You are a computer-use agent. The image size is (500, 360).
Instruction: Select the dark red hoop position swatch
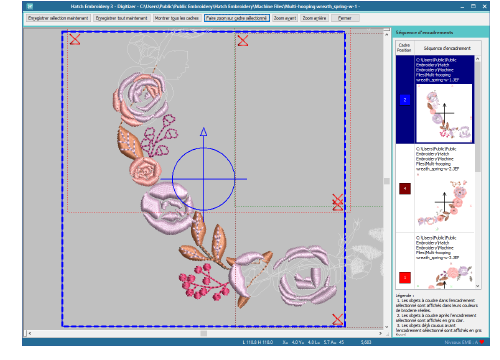405,189
